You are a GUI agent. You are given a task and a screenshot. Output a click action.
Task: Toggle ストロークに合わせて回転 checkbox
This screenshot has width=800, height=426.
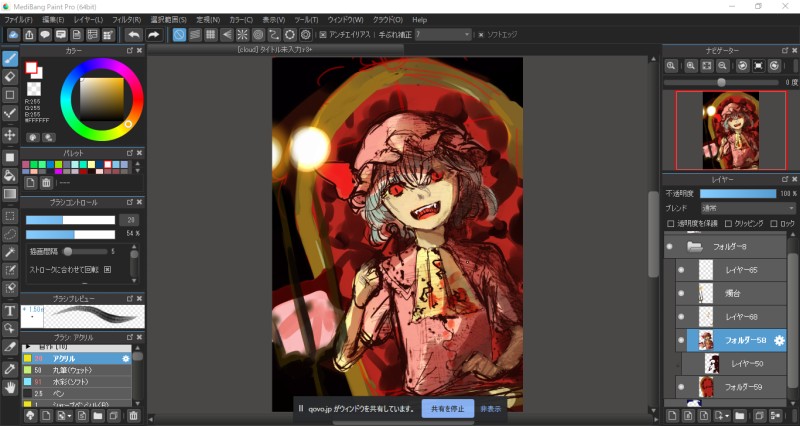click(107, 269)
